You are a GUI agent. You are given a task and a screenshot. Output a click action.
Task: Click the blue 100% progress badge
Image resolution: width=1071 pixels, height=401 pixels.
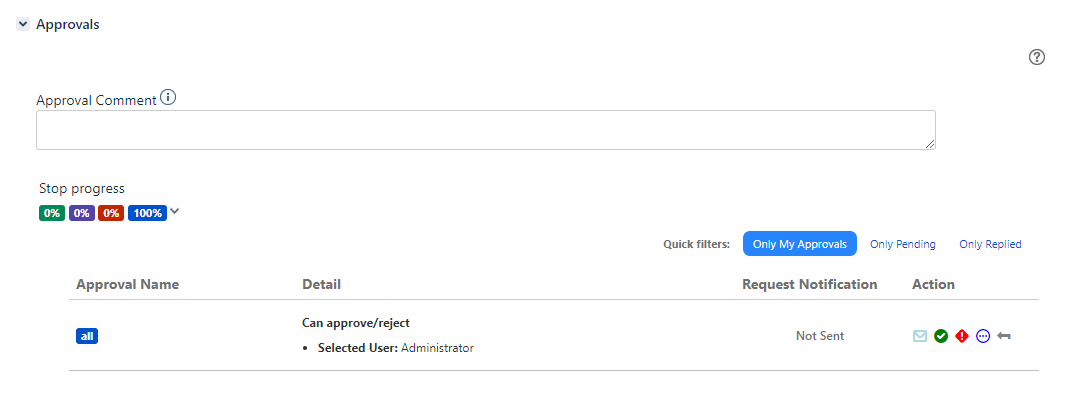point(147,213)
